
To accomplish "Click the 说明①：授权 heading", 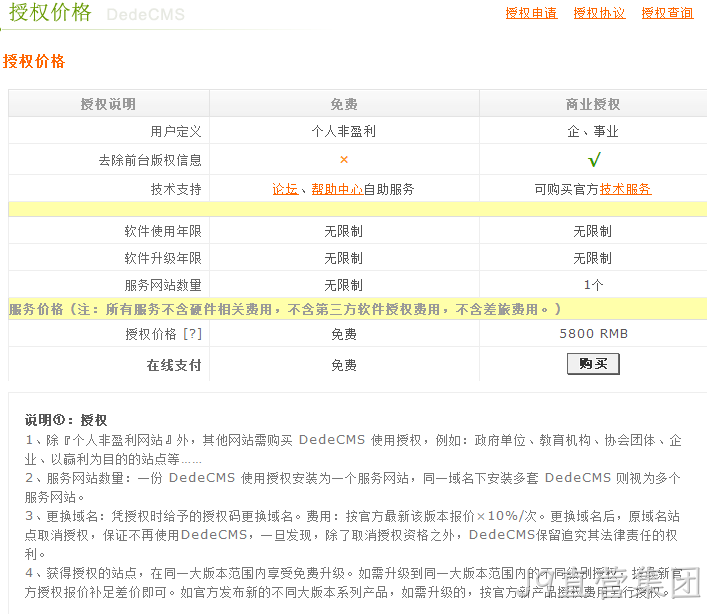I will tap(66, 420).
